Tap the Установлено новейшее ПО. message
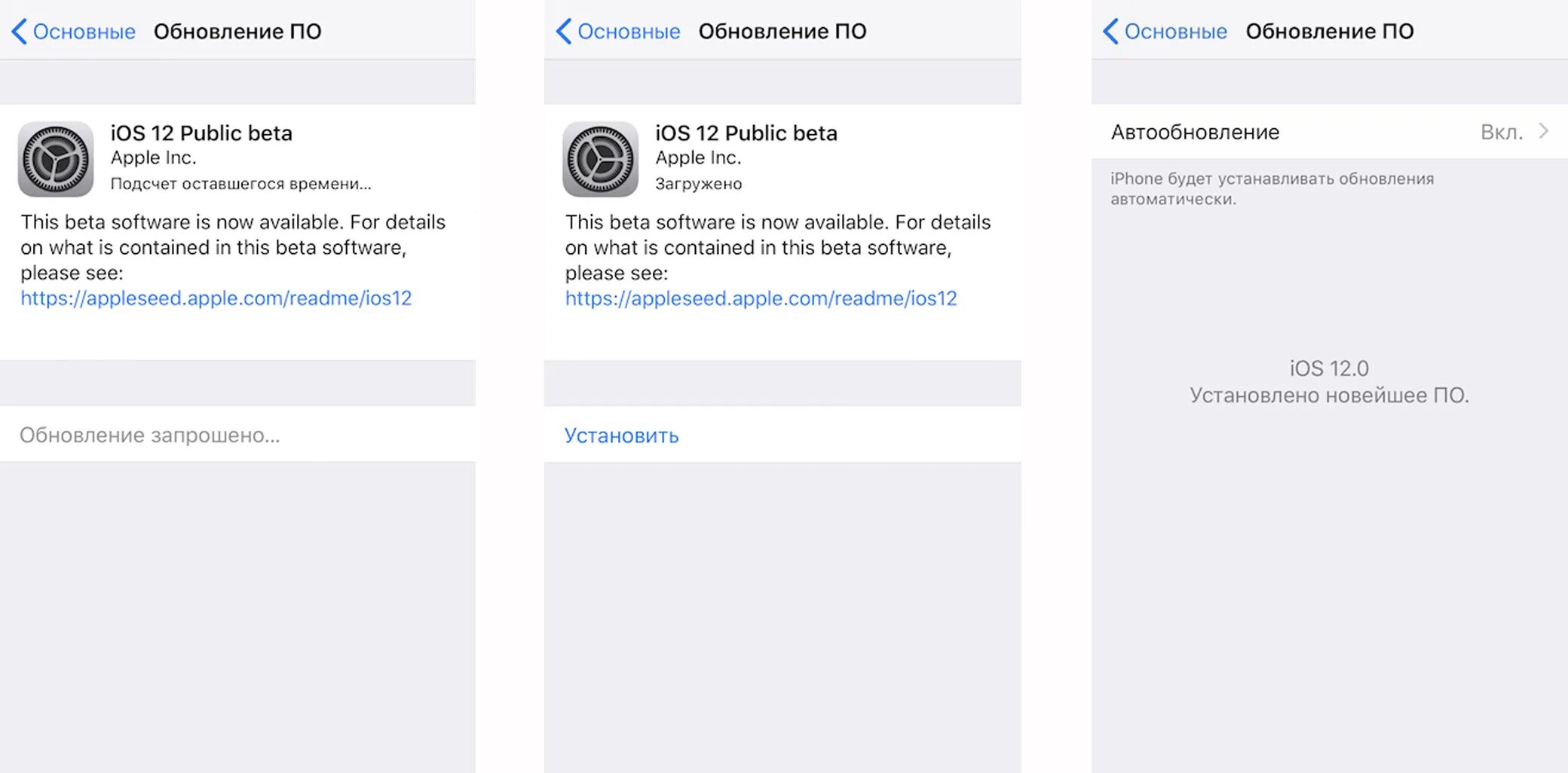This screenshot has width=1568, height=773. 1330,396
